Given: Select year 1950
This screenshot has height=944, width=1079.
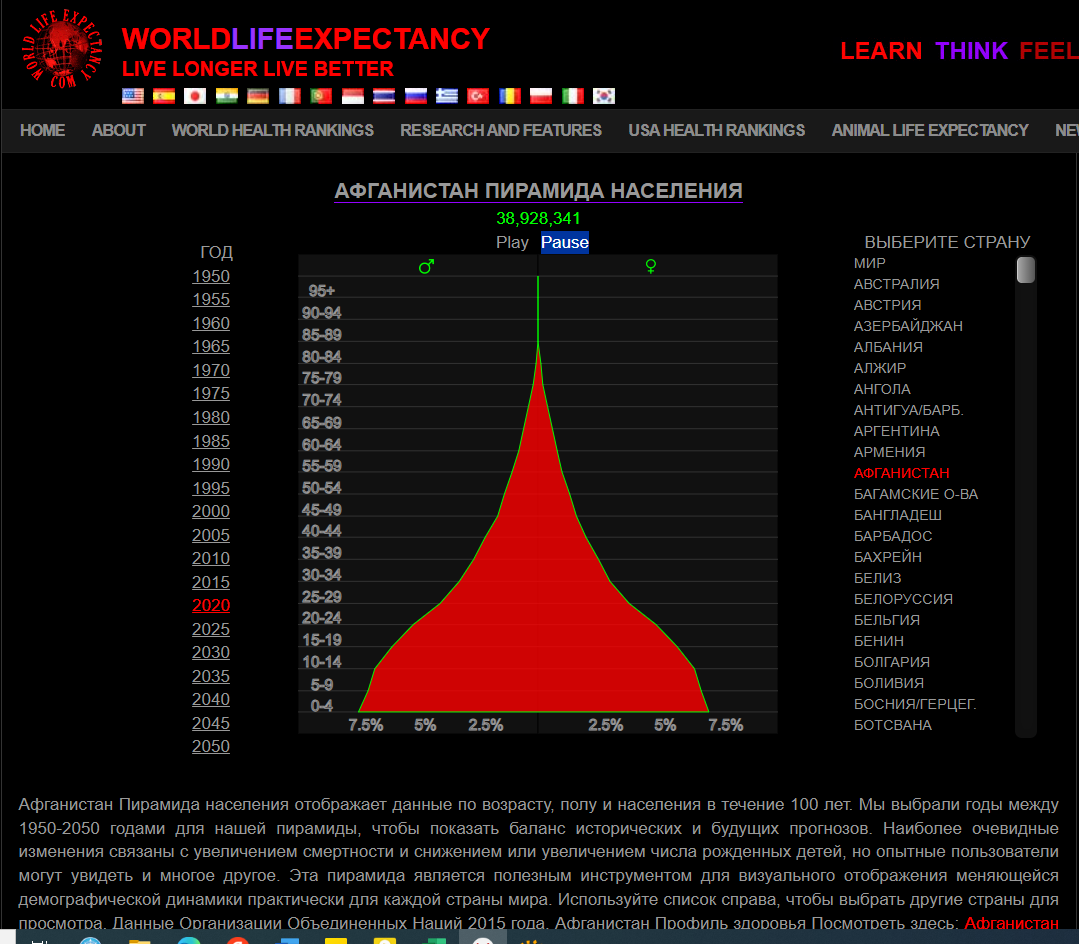Looking at the screenshot, I should pyautogui.click(x=211, y=276).
